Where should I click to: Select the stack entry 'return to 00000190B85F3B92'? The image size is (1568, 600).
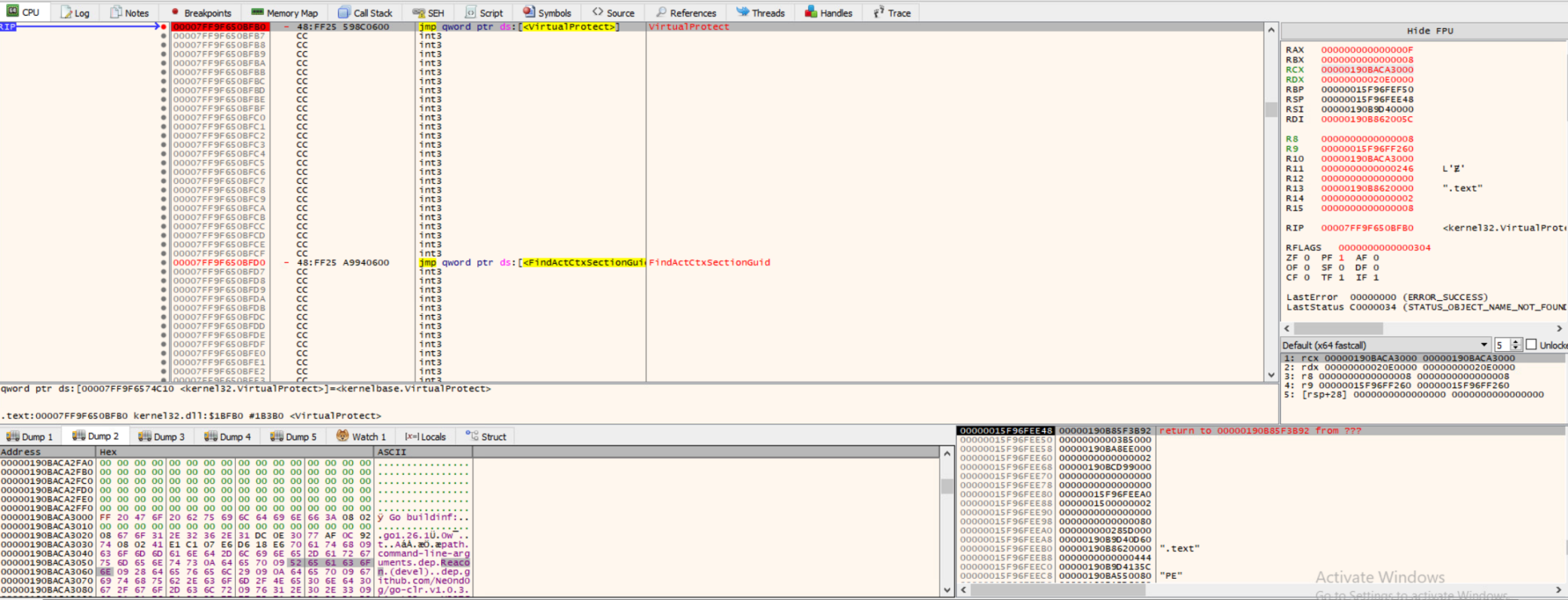coord(1259,430)
